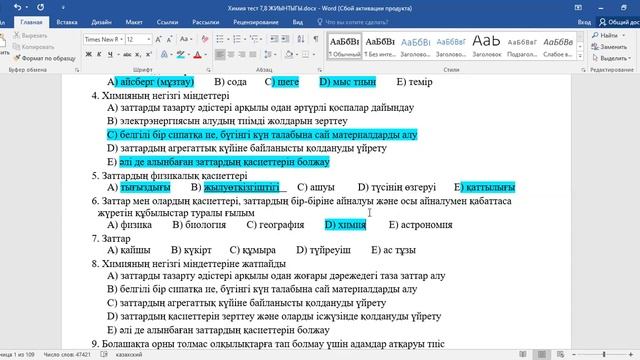
Task: Toggle Italic (К) formatting
Action: coord(99,54)
